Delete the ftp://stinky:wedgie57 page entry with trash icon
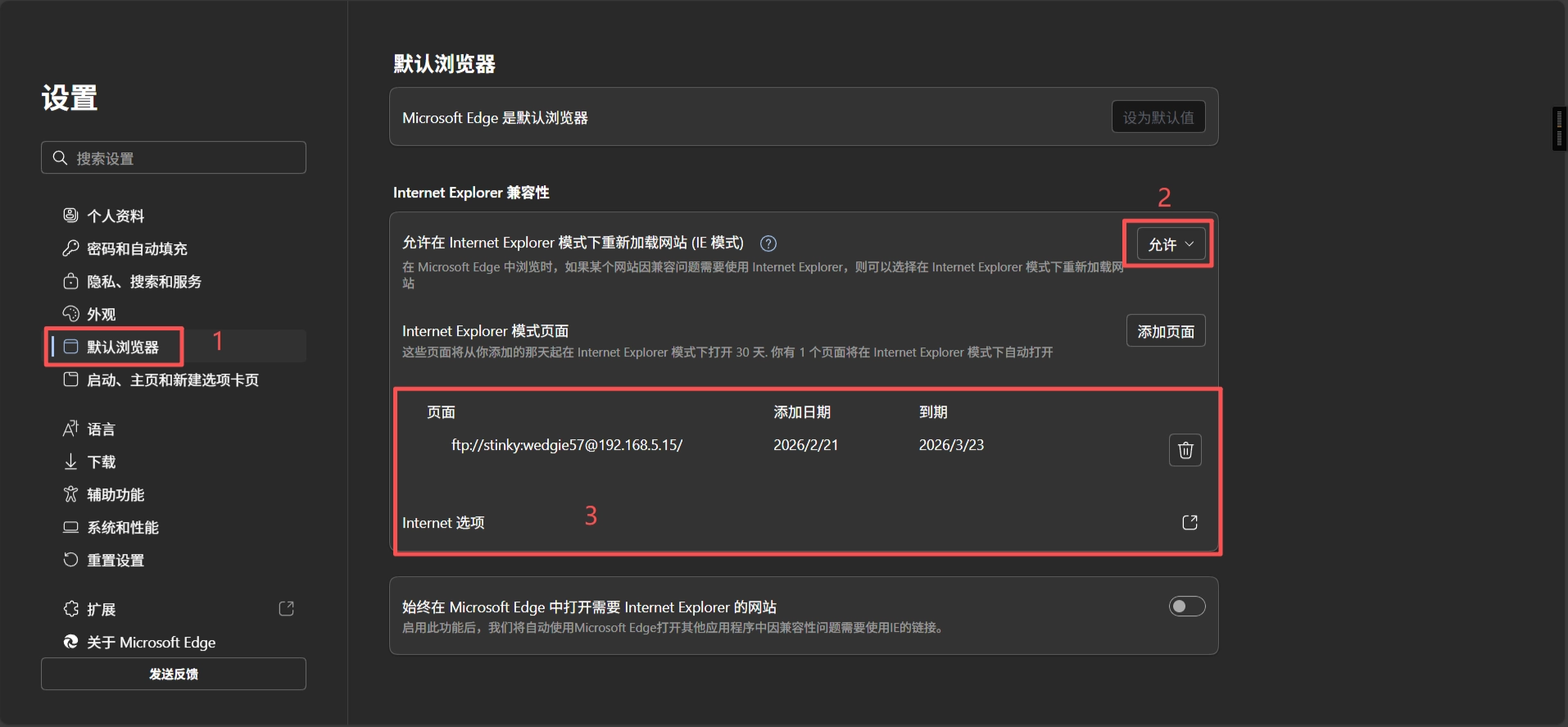This screenshot has width=1568, height=727. point(1185,450)
